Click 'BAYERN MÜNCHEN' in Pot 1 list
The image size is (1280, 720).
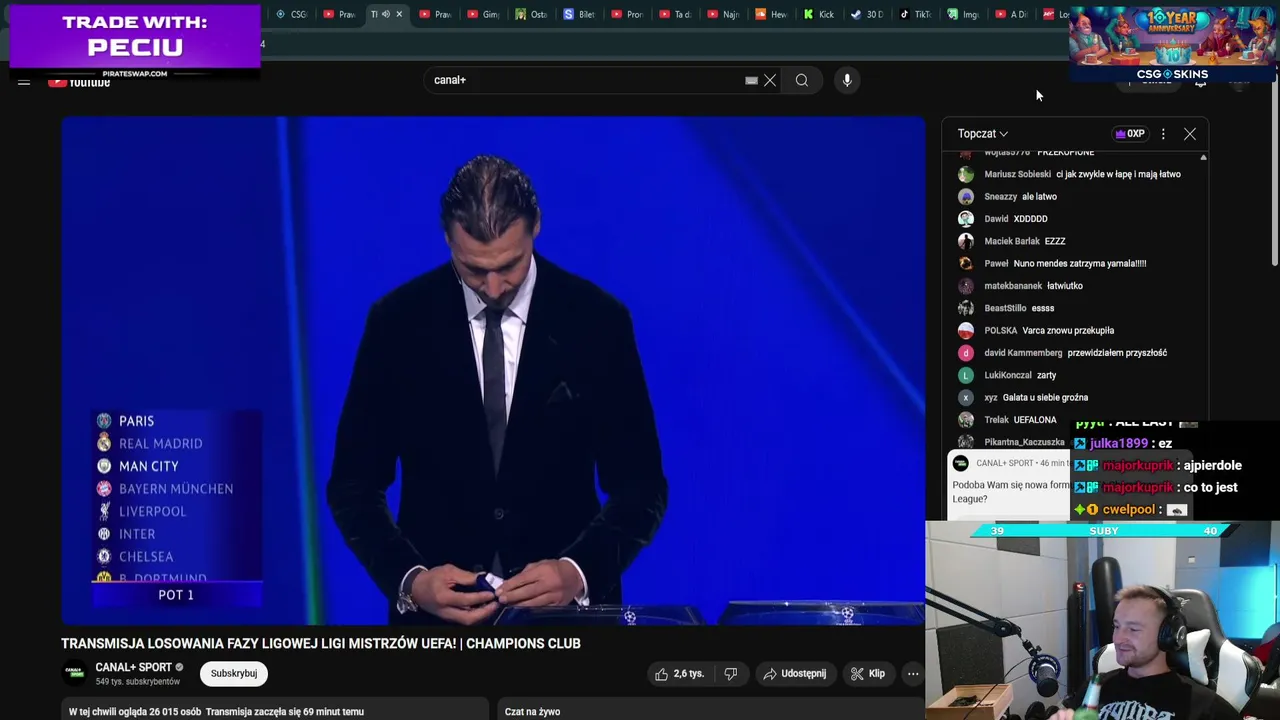tap(176, 489)
